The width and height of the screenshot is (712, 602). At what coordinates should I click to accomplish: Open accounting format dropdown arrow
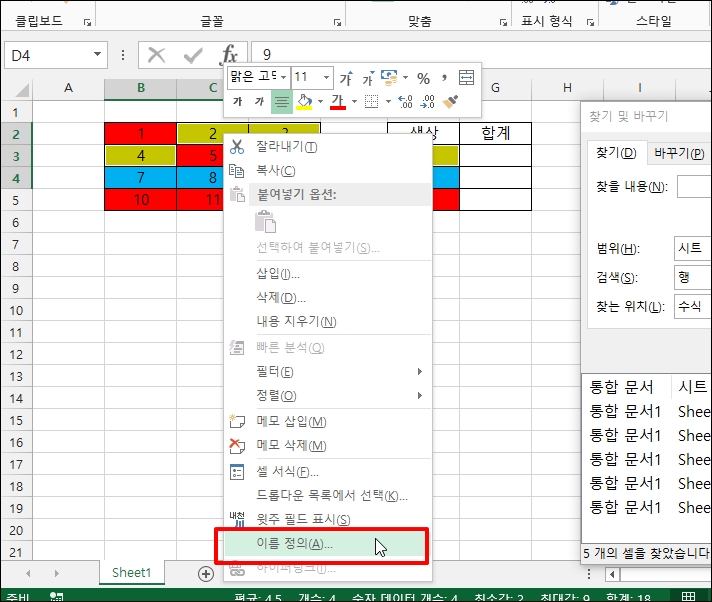coord(405,78)
